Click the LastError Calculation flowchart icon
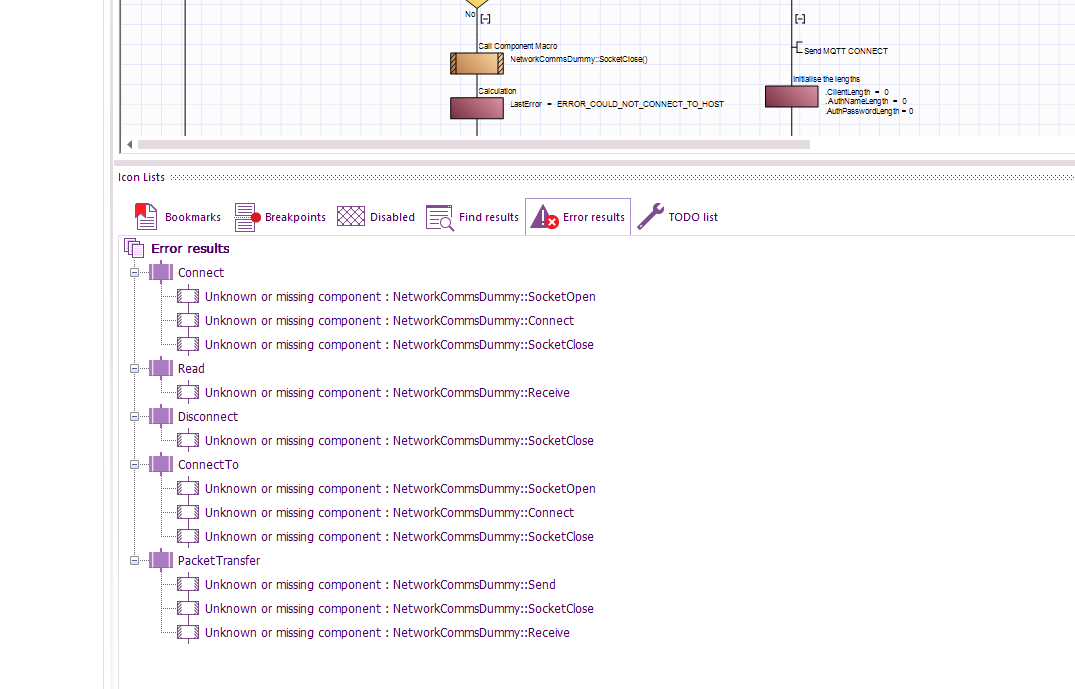Image resolution: width=1075 pixels, height=689 pixels. (x=476, y=108)
